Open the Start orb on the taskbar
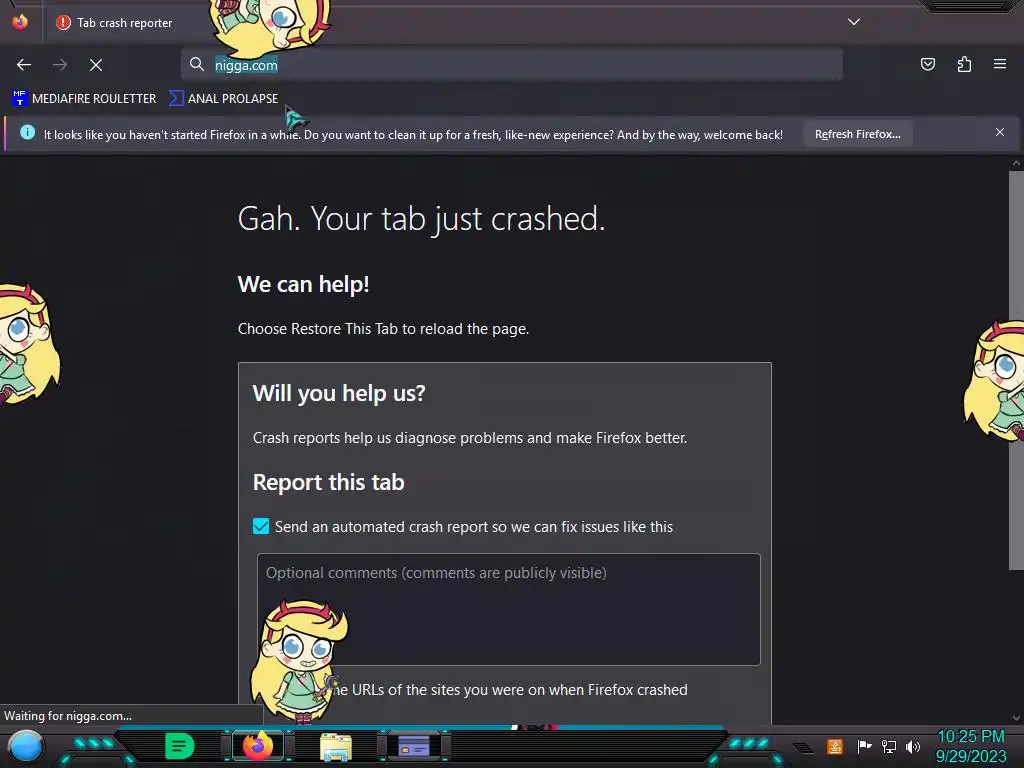 [25, 746]
